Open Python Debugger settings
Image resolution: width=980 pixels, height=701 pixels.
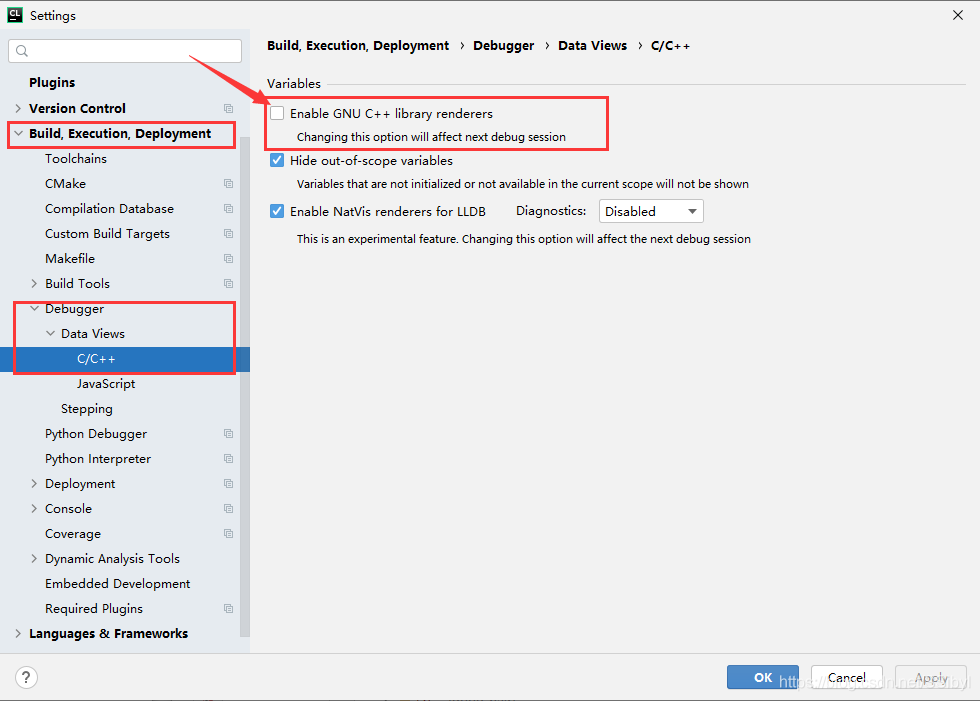[x=96, y=434]
